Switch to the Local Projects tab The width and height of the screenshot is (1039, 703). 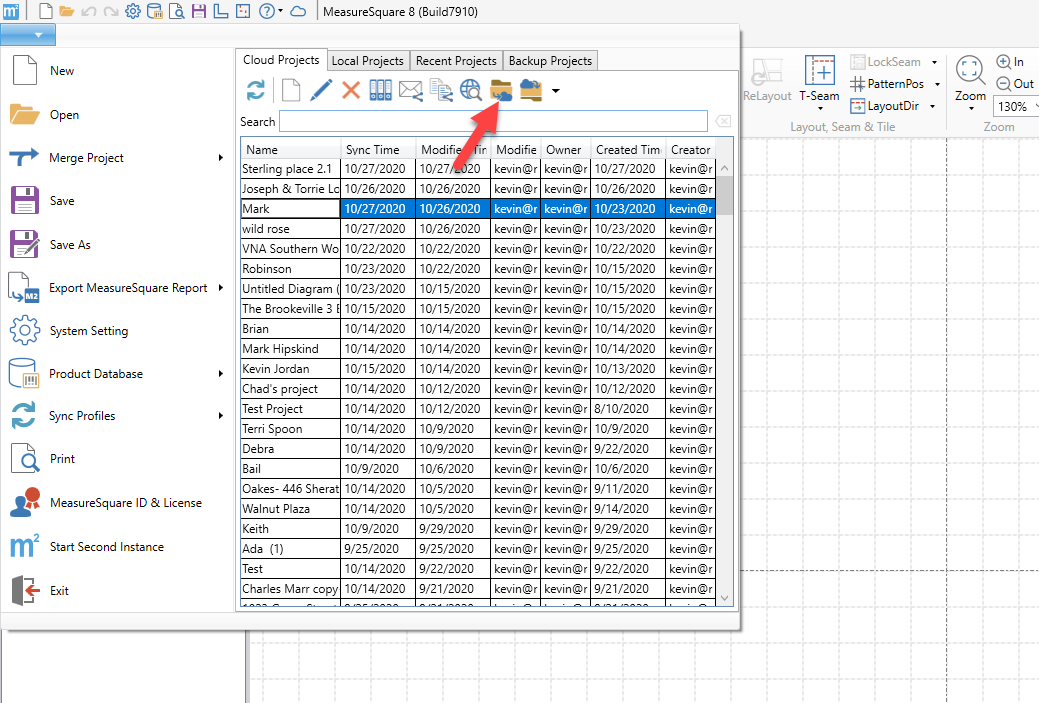tap(368, 61)
